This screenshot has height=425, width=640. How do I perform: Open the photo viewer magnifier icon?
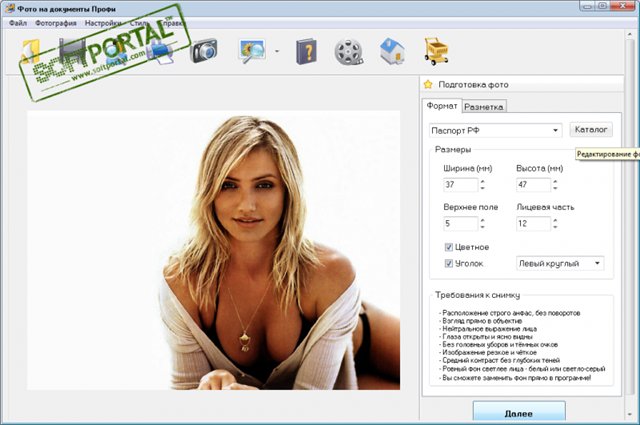pyautogui.click(x=252, y=51)
